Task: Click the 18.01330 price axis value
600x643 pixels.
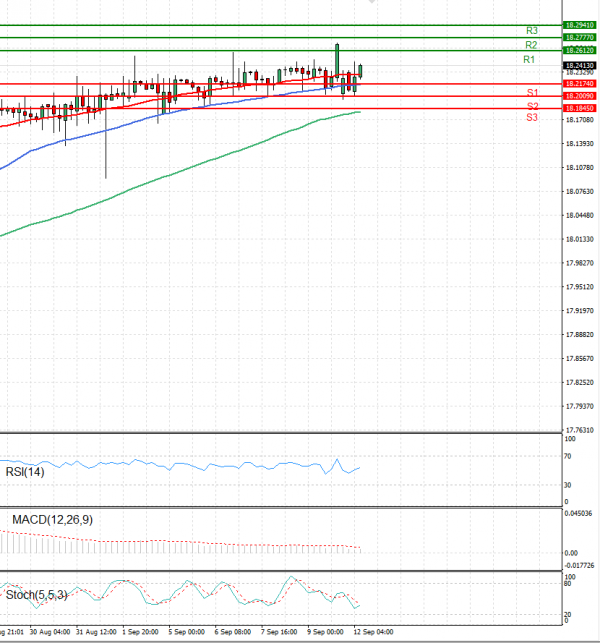Action: pyautogui.click(x=579, y=239)
